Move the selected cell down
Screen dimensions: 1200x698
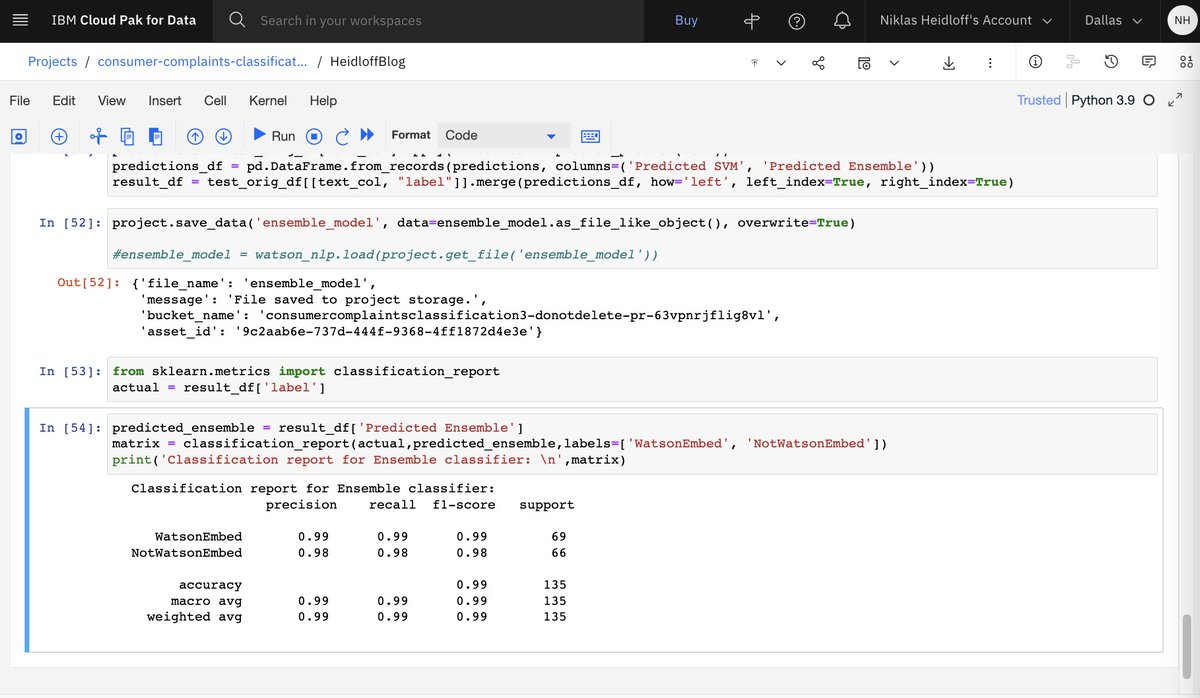coord(224,135)
